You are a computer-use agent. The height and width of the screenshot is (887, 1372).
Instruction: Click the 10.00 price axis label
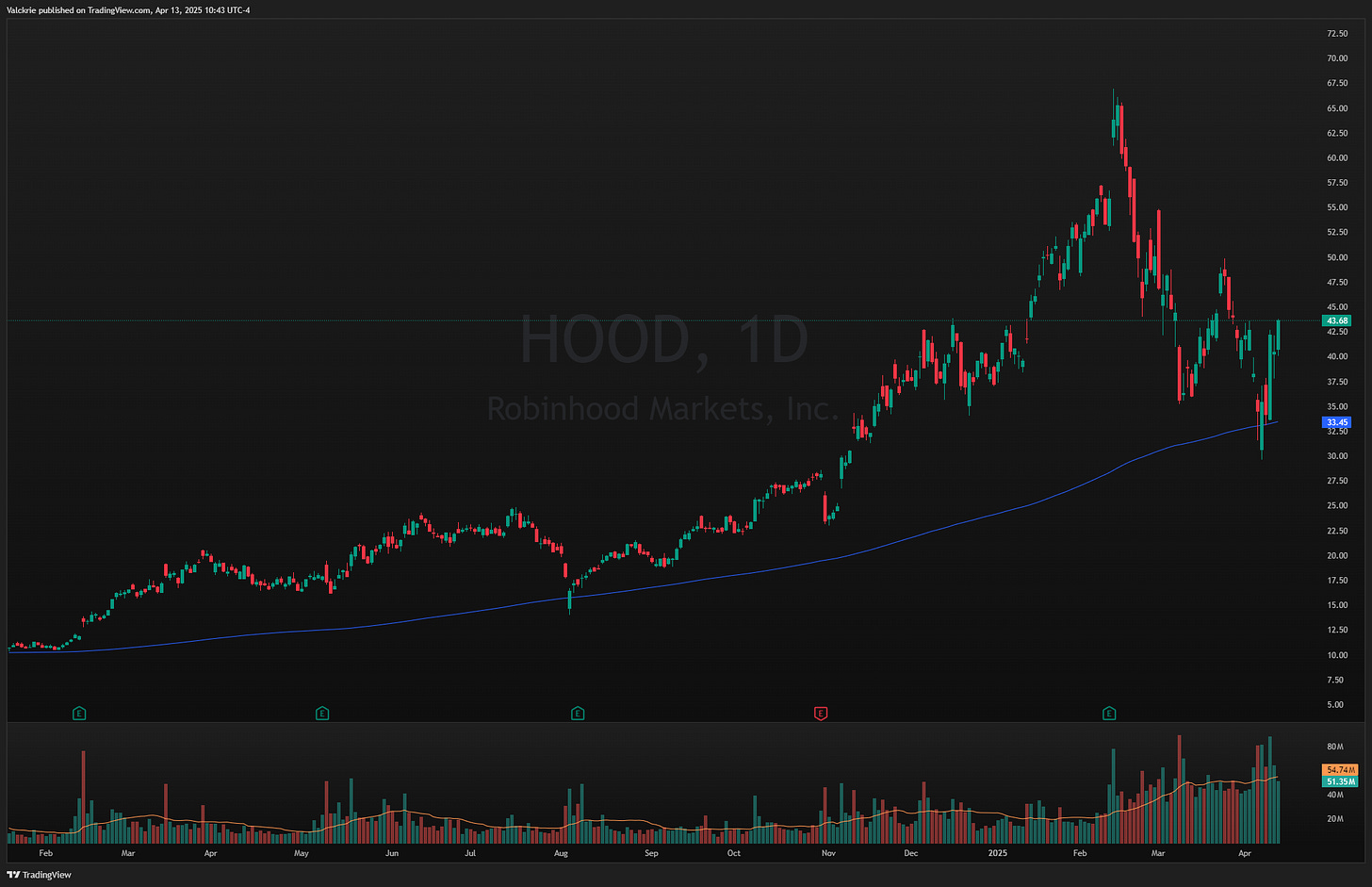tap(1337, 655)
